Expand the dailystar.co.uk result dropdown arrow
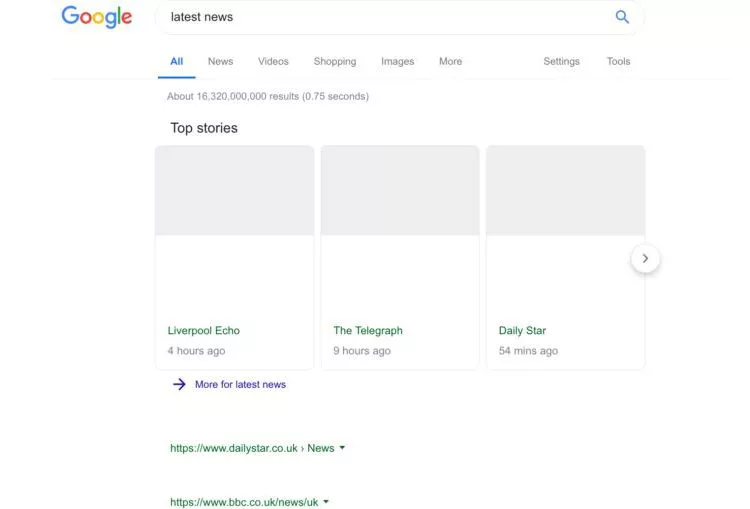This screenshot has height=509, width=750. point(342,448)
